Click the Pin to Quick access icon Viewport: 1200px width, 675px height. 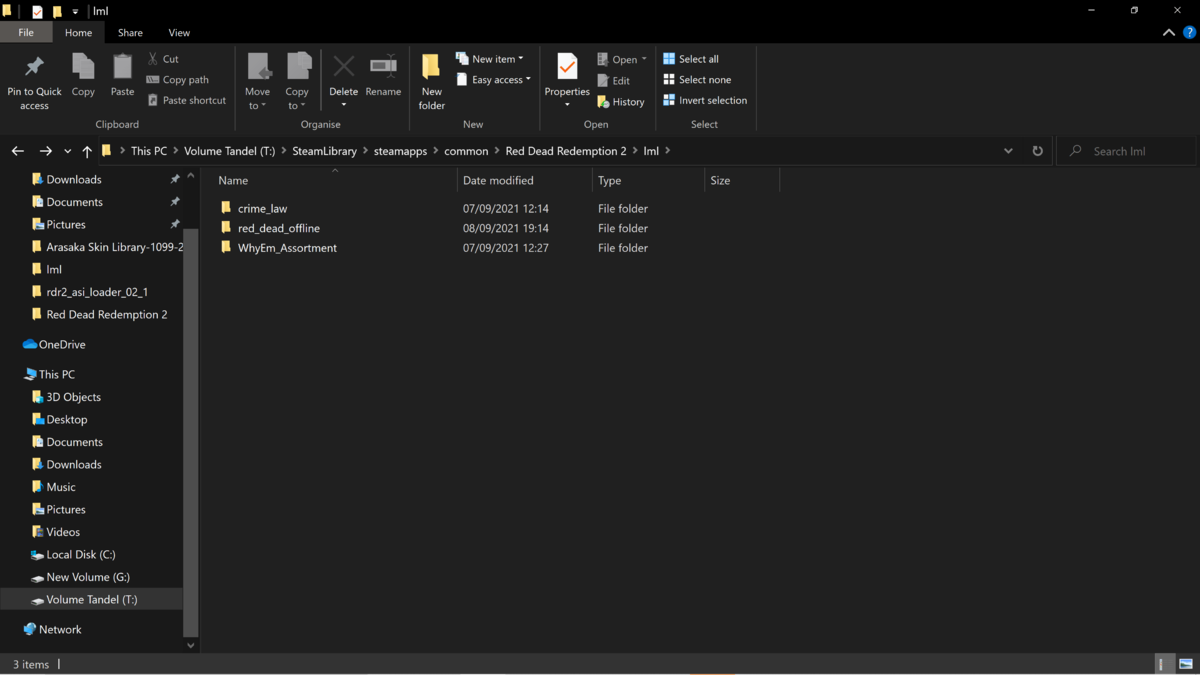pos(34,67)
